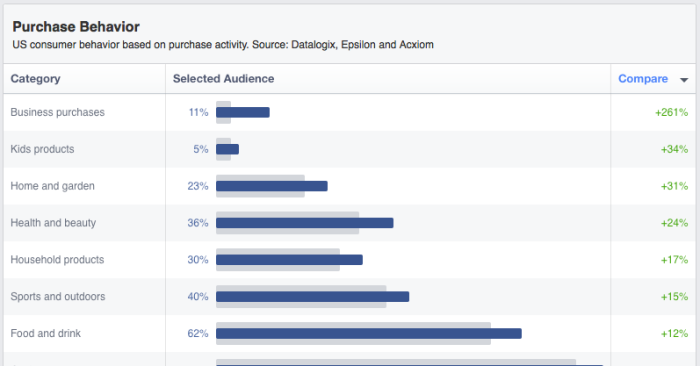Click the +261% comparison value
This screenshot has width=700, height=366.
(671, 112)
